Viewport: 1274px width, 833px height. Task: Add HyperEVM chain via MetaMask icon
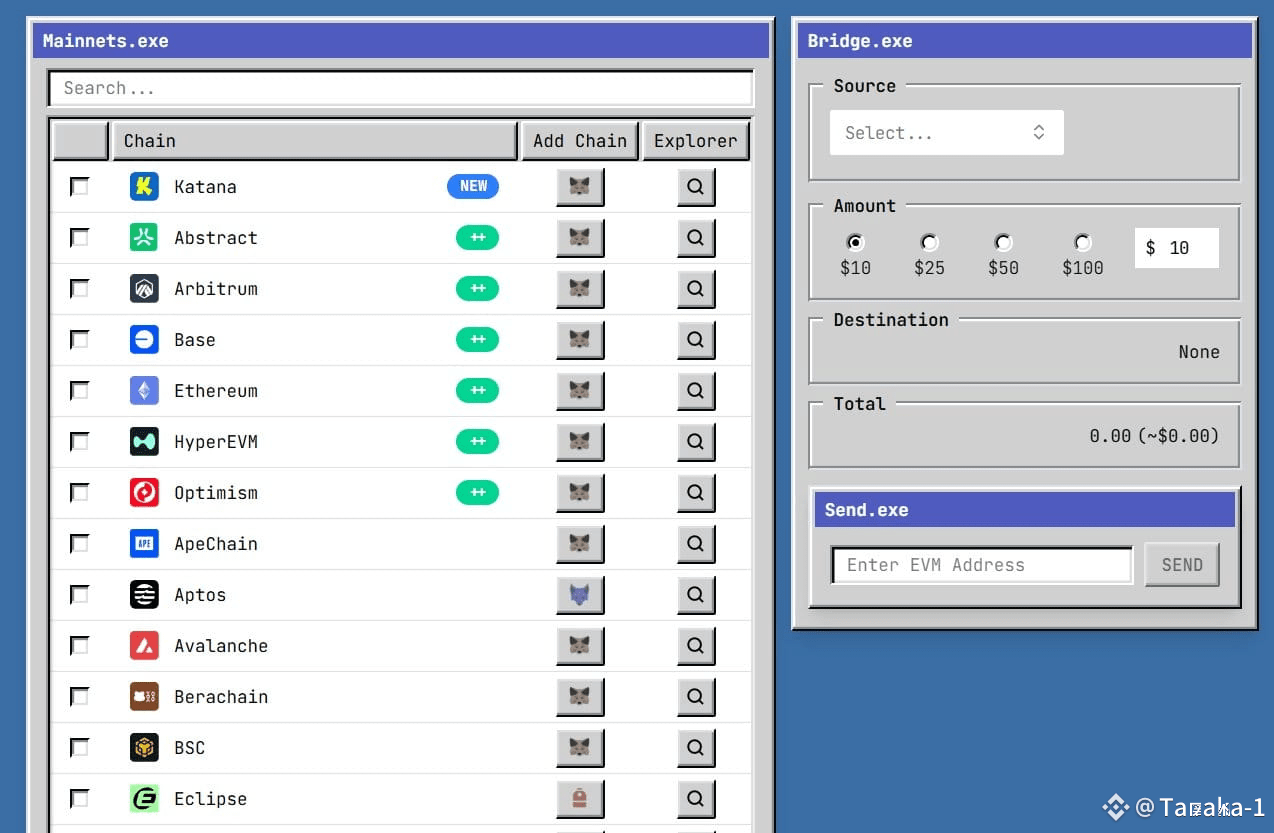[580, 442]
